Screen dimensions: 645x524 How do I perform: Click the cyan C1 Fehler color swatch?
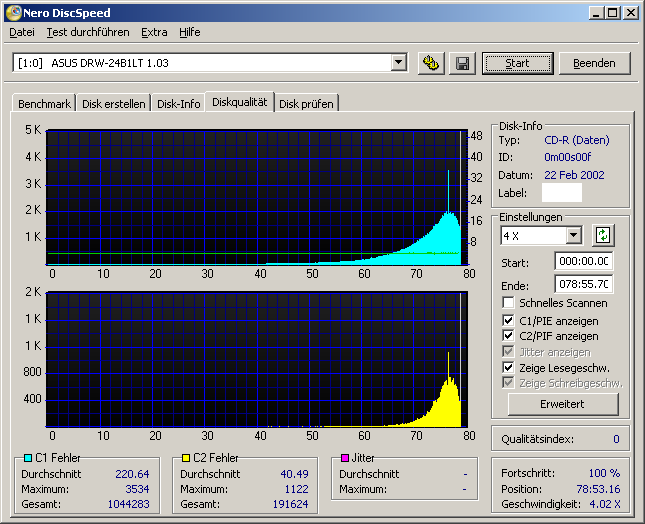[x=28, y=458]
